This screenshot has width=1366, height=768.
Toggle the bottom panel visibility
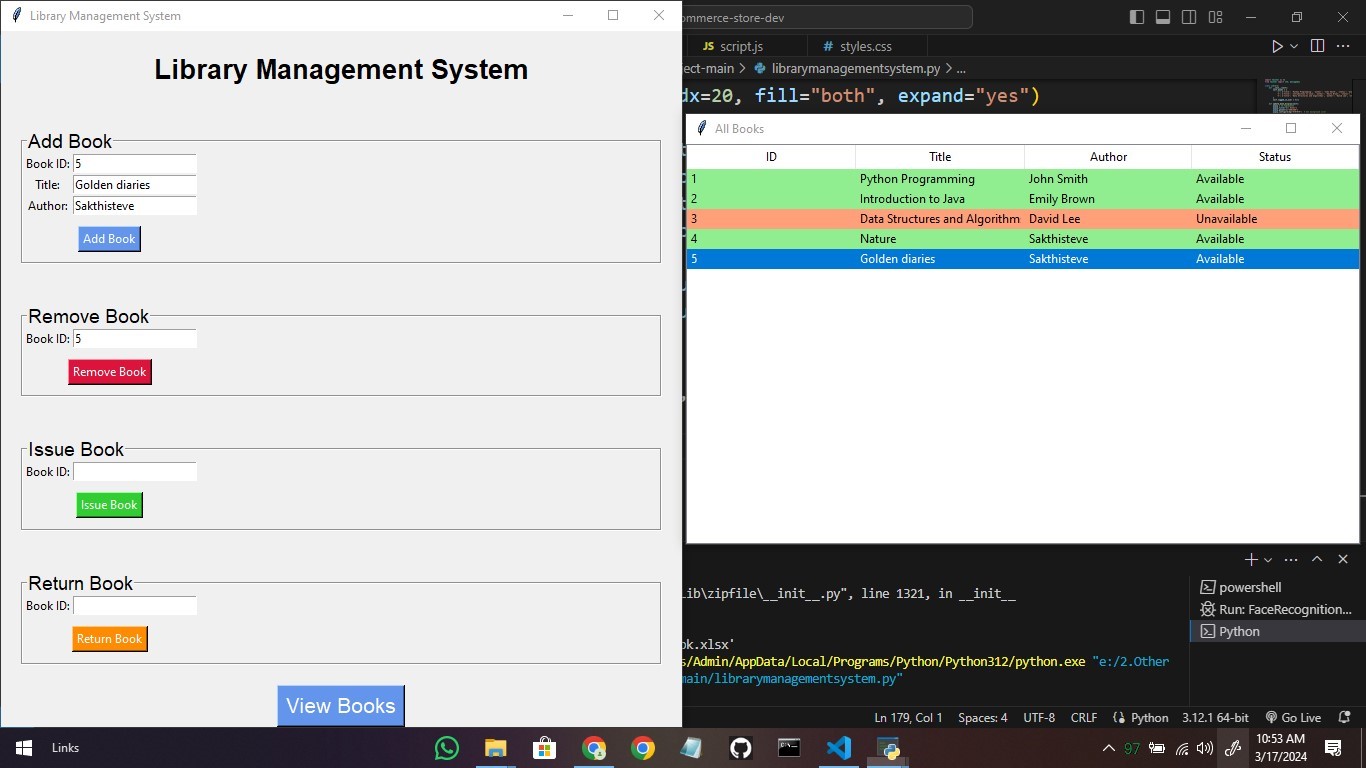[x=1163, y=17]
